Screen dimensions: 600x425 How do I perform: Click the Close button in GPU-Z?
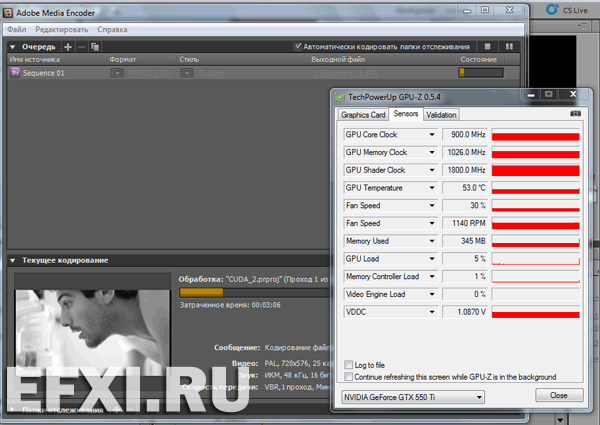pyautogui.click(x=559, y=396)
